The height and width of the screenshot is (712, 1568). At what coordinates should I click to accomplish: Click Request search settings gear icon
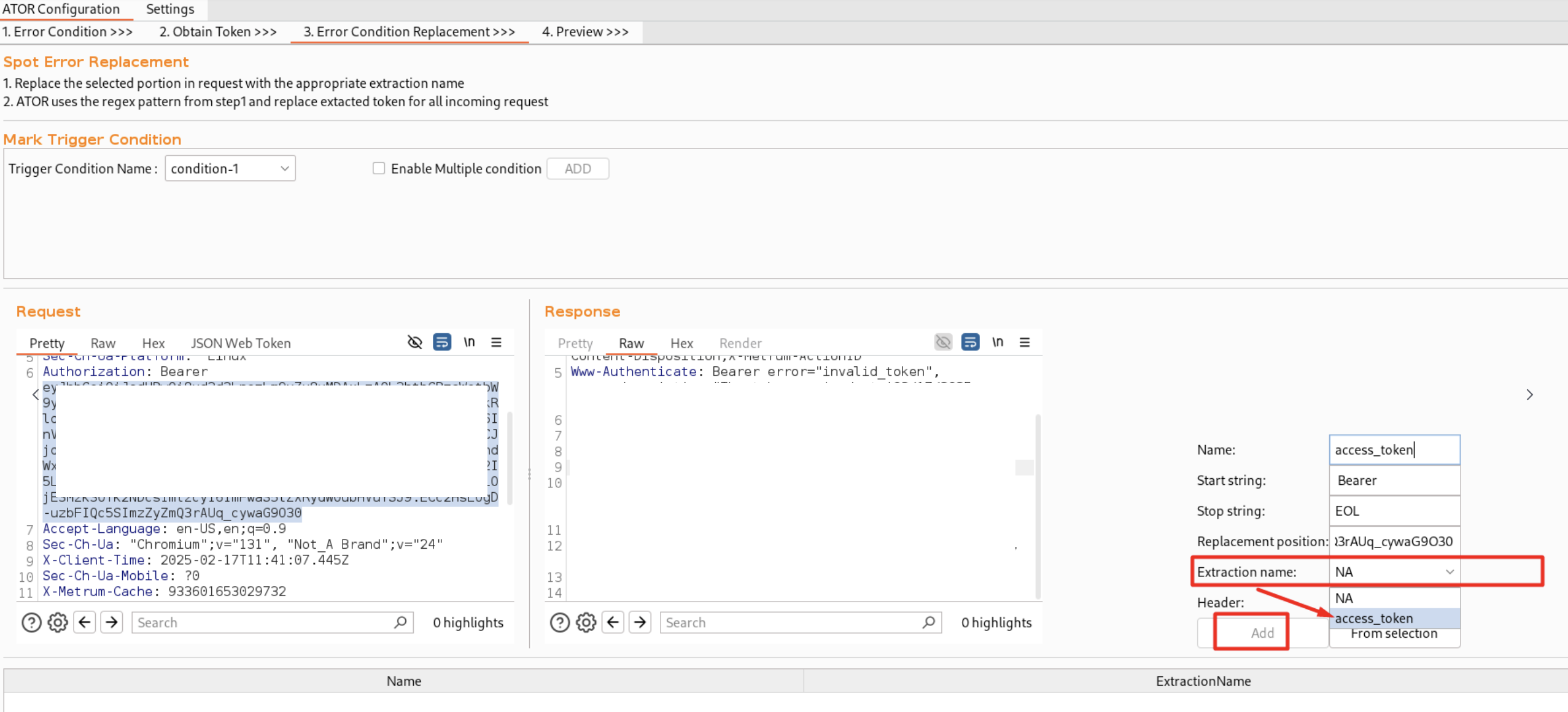pos(58,622)
